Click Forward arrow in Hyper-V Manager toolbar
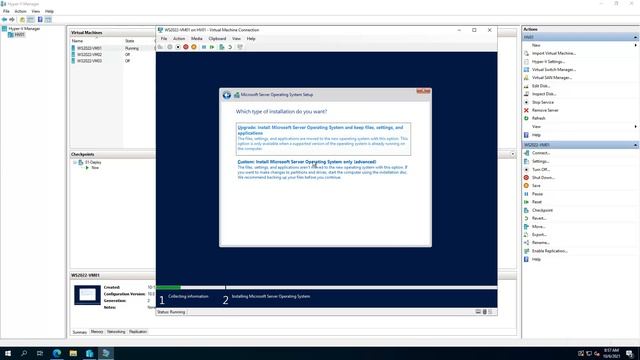 point(12,20)
